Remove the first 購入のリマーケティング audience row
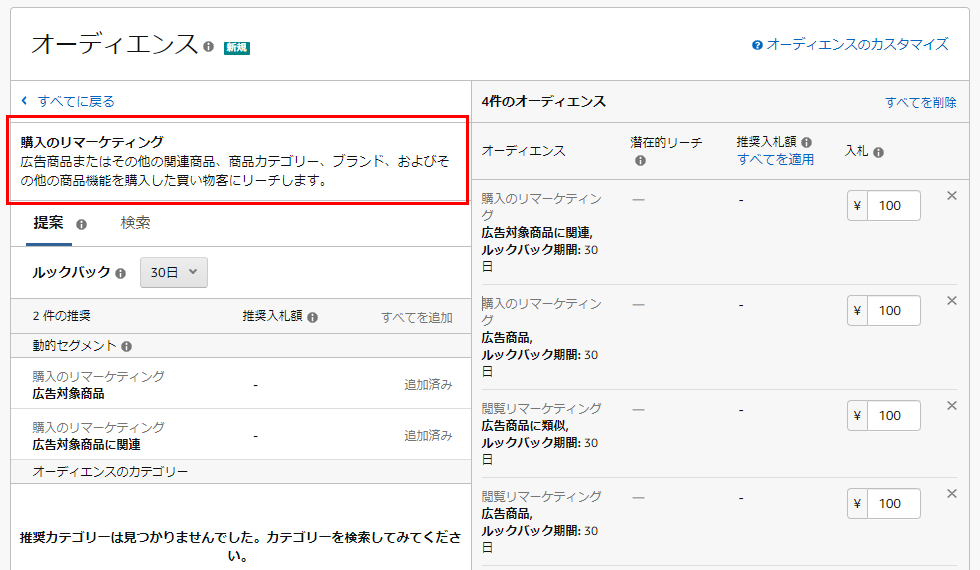The image size is (980, 570). (952, 196)
